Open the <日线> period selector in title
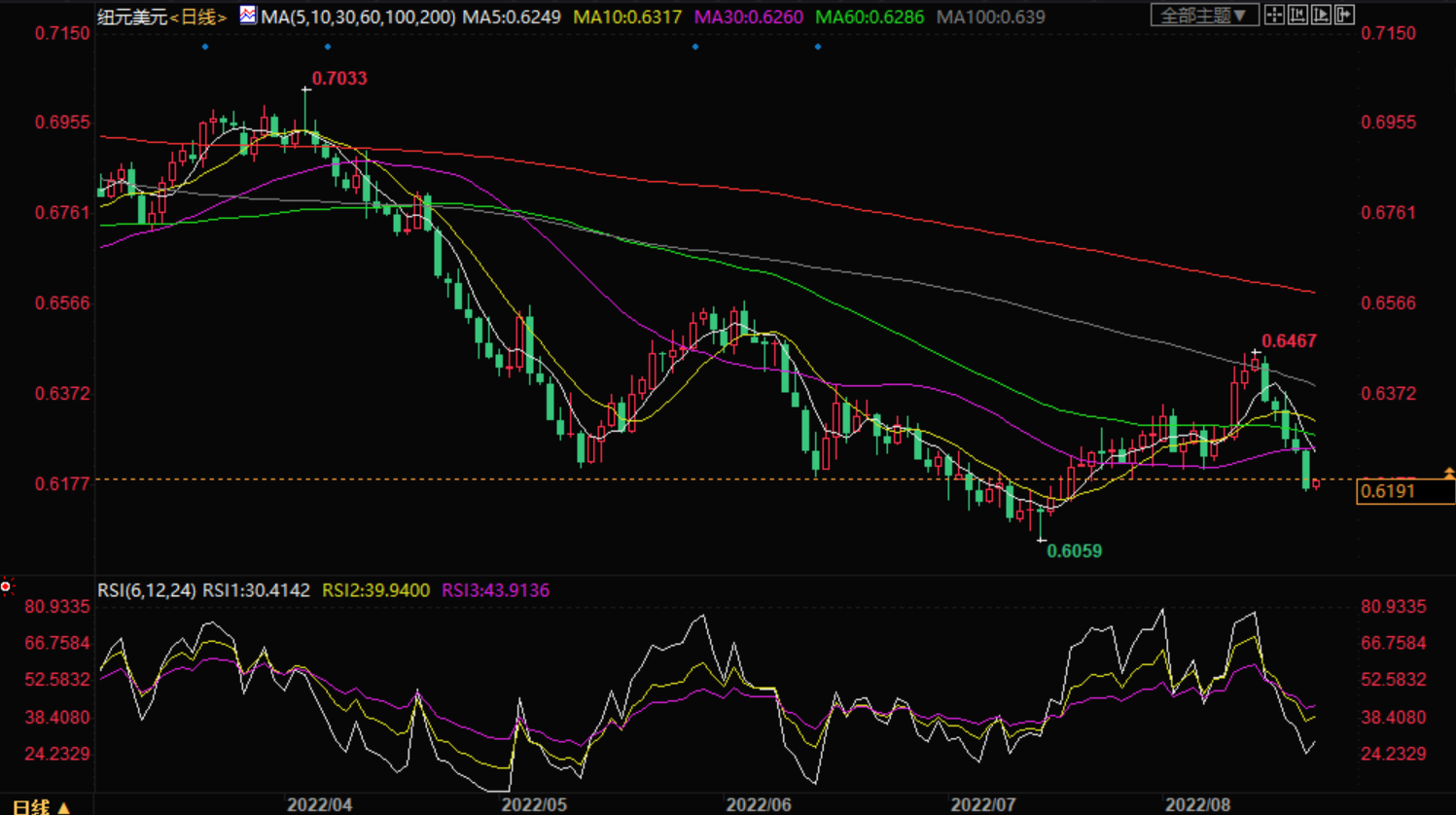The image size is (1456, 815). (x=198, y=18)
